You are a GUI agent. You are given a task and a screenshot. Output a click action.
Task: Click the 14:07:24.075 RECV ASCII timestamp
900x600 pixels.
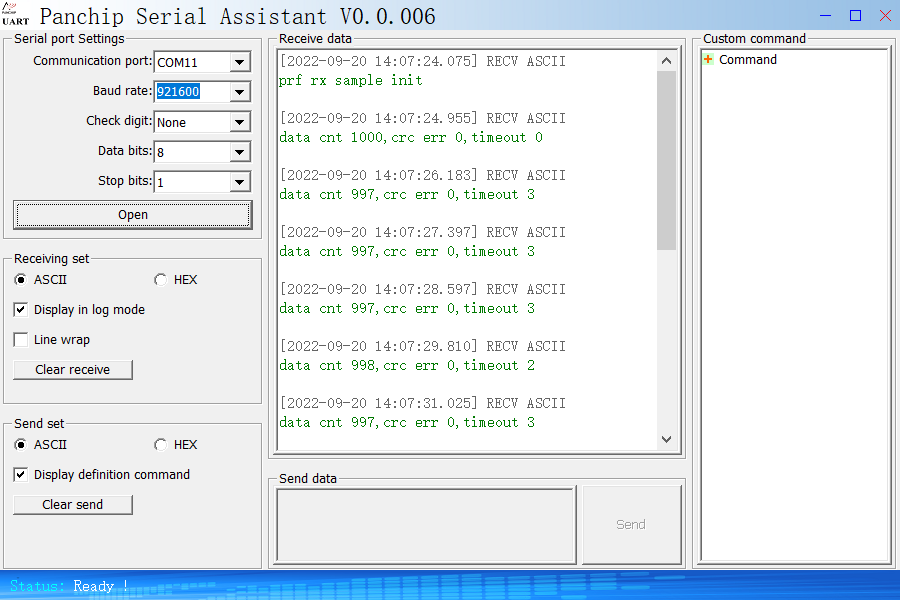point(422,61)
